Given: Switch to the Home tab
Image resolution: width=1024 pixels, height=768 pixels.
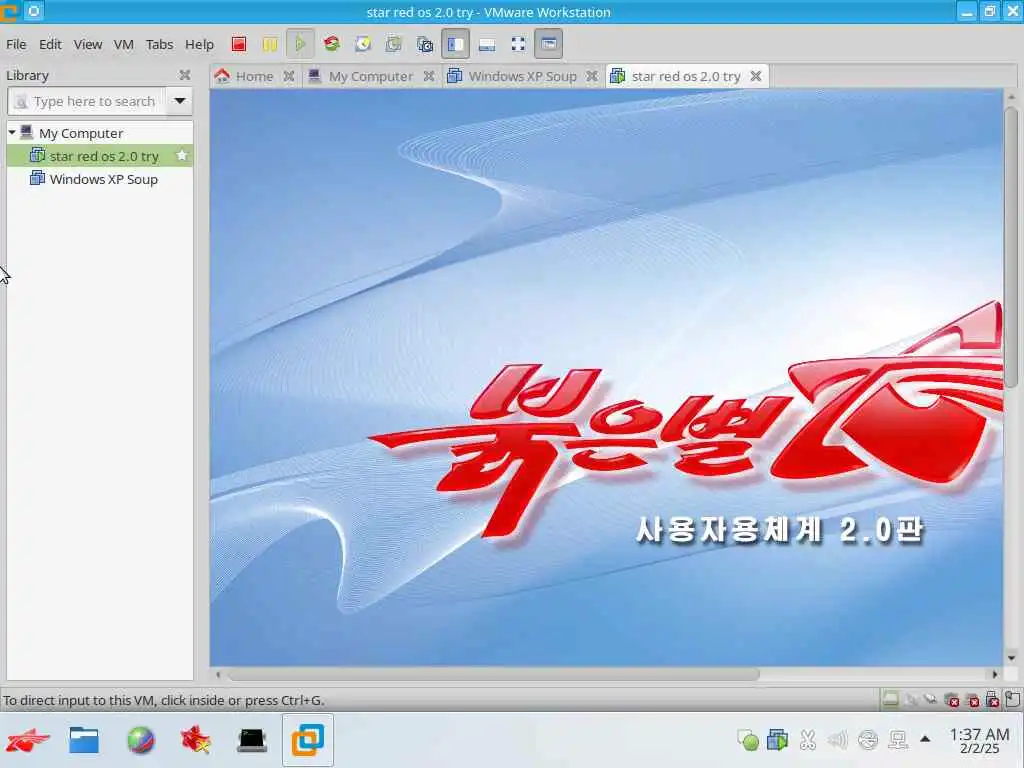Looking at the screenshot, I should coord(255,76).
